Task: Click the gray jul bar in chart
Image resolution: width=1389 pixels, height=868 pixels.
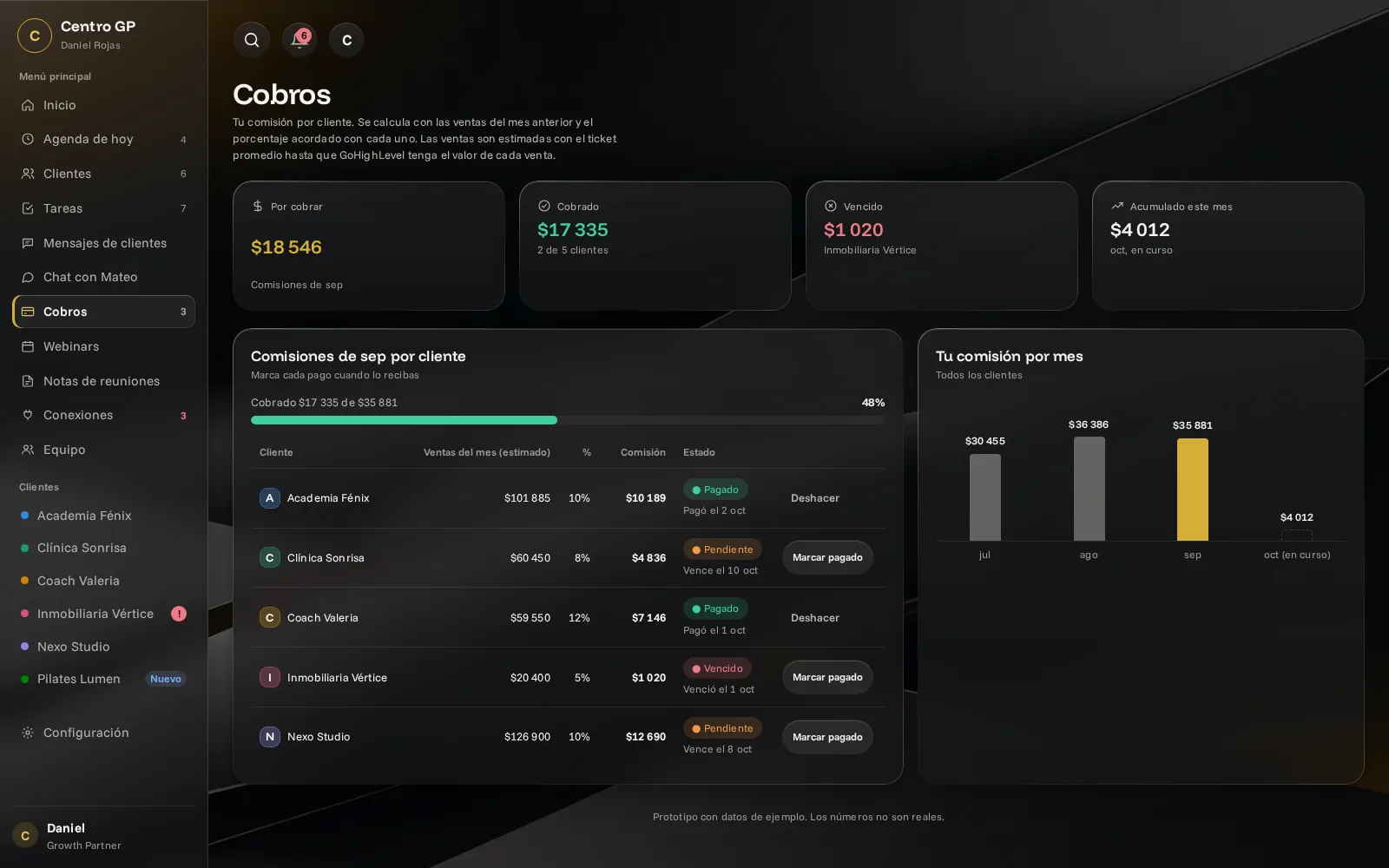Action: (x=985, y=497)
